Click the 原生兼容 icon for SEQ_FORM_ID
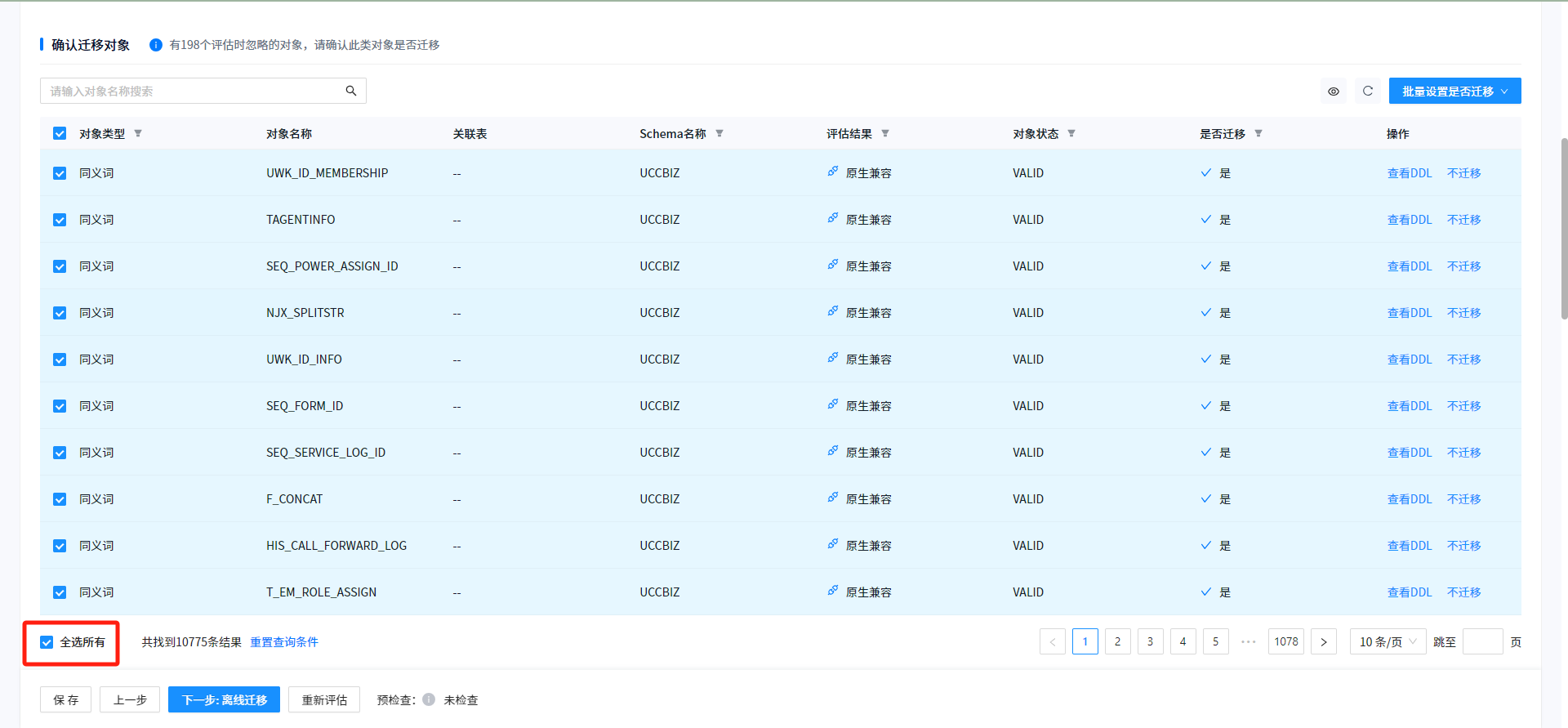This screenshot has width=1568, height=728. [x=833, y=404]
